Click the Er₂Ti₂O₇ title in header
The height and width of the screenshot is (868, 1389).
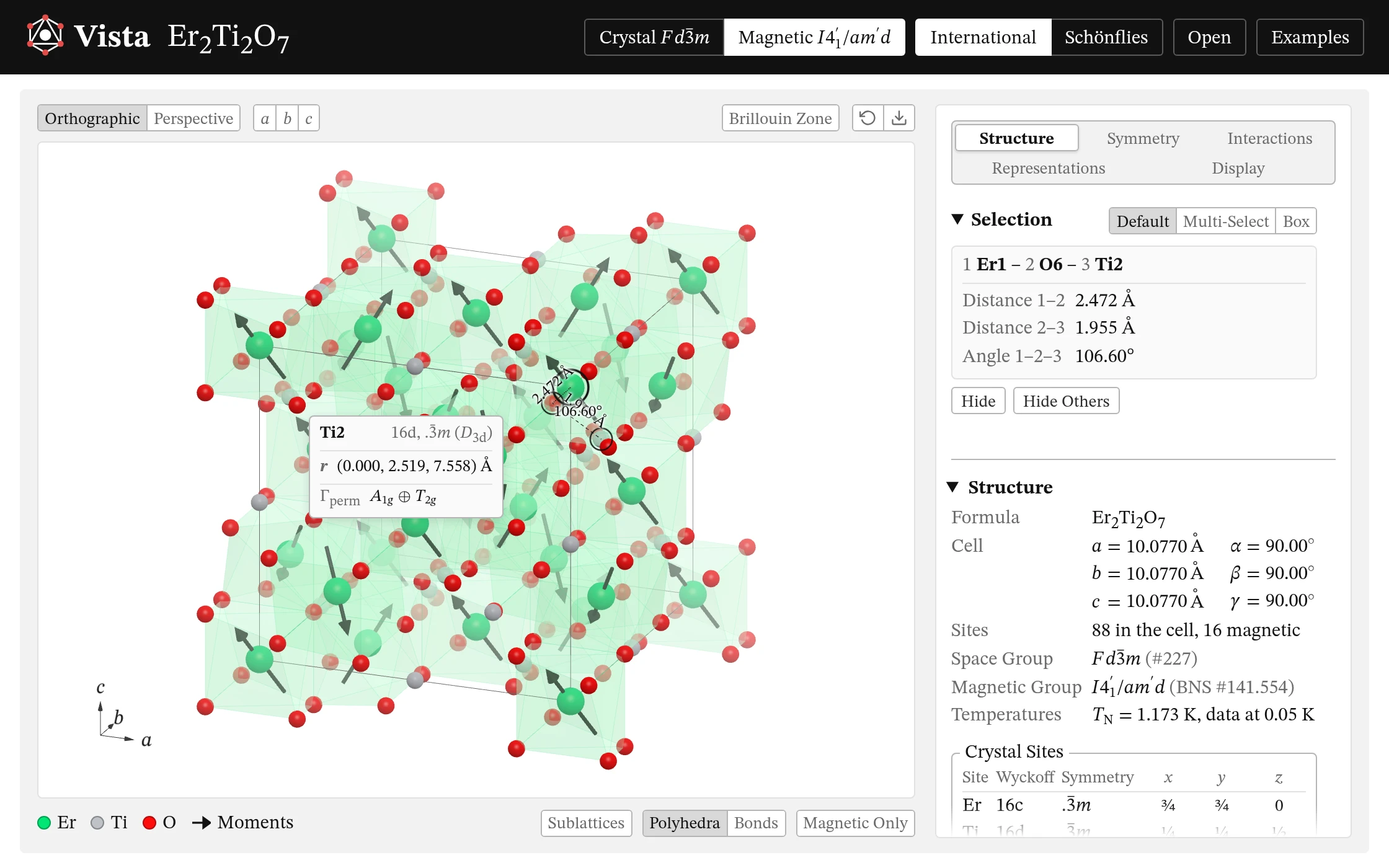228,37
